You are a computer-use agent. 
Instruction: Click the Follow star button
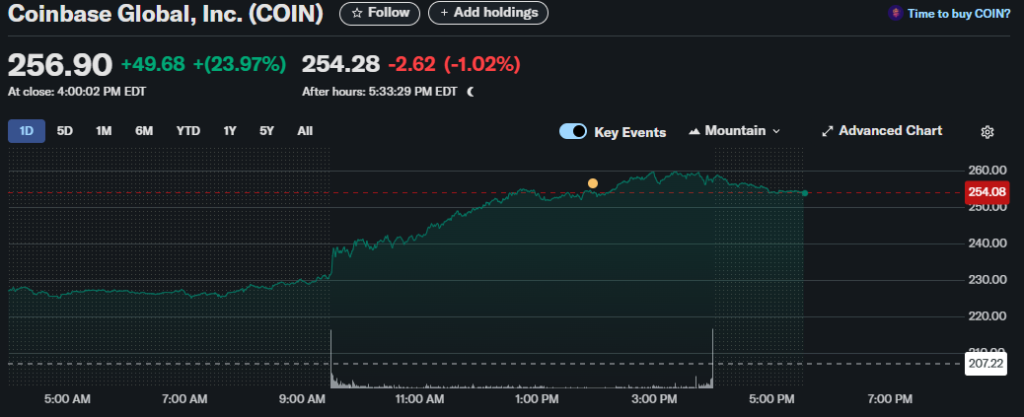coord(379,13)
